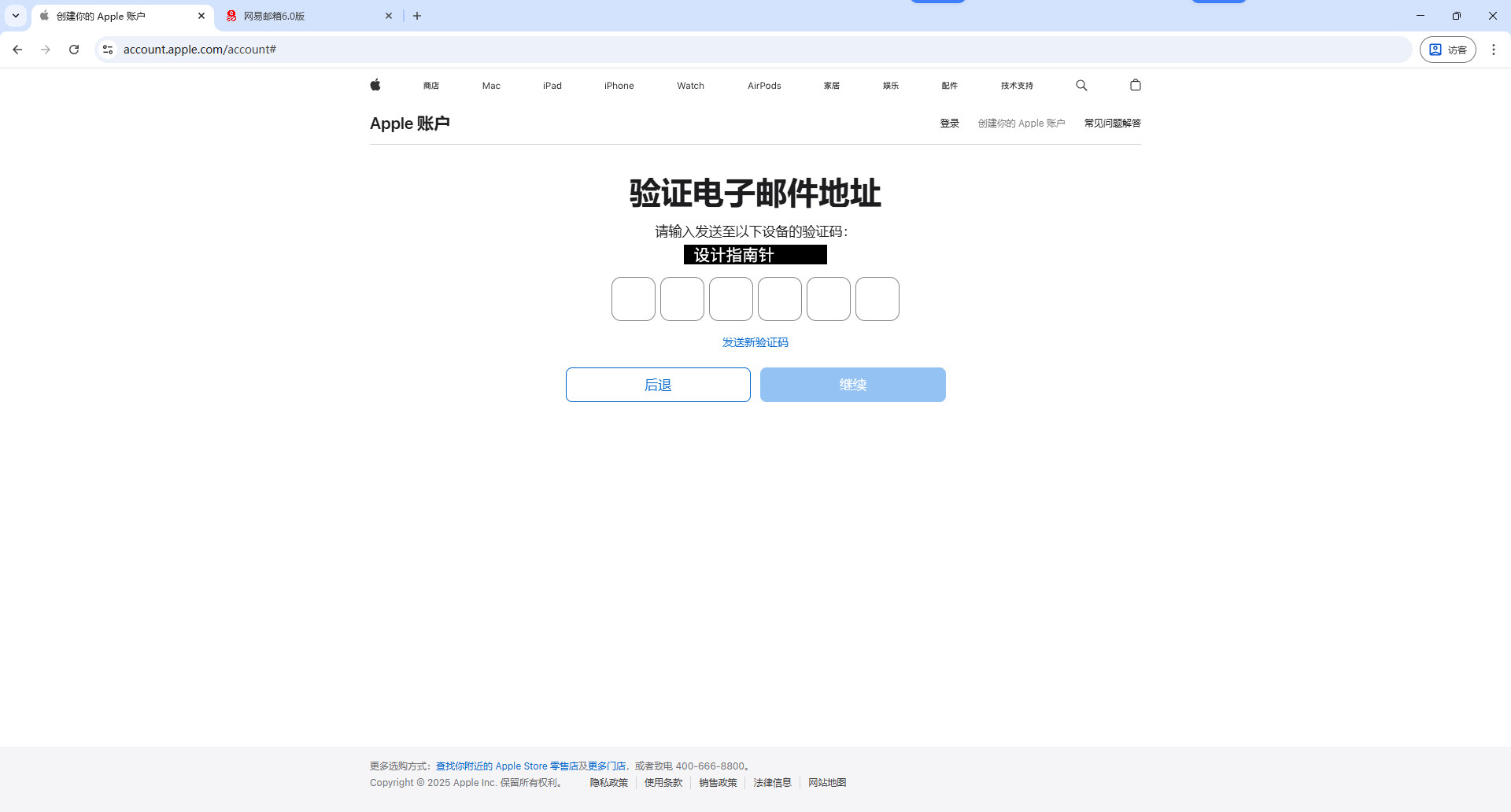This screenshot has height=812, width=1511.
Task: Select the 创建你的 Apple 账户 browser tab
Action: pyautogui.click(x=123, y=16)
